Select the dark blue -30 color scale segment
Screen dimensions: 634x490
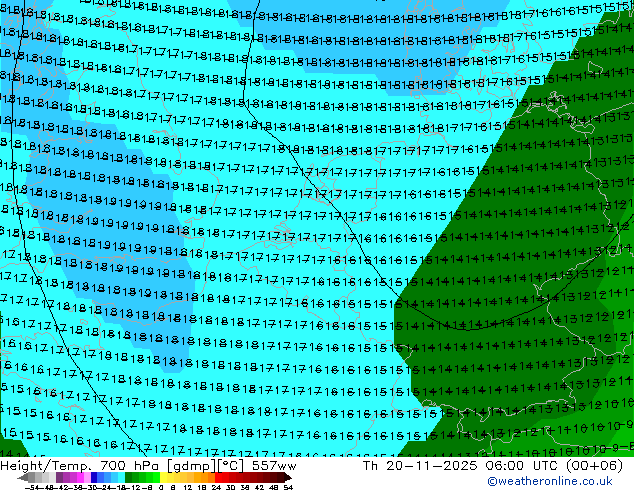pyautogui.click(x=94, y=477)
